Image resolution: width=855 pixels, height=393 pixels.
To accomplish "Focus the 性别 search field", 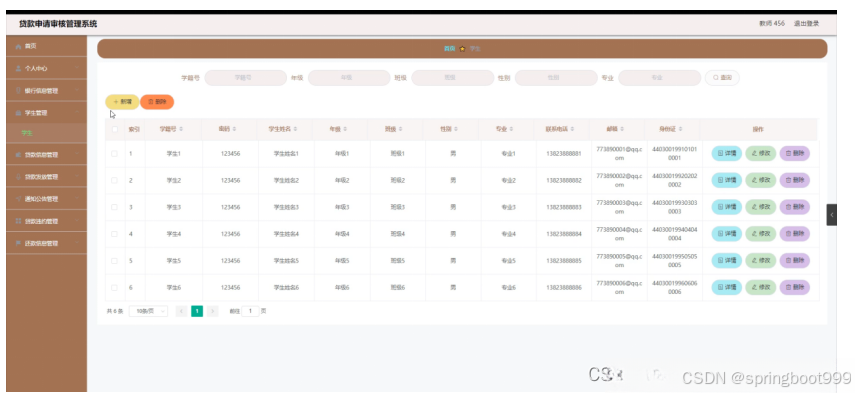I will 556,78.
